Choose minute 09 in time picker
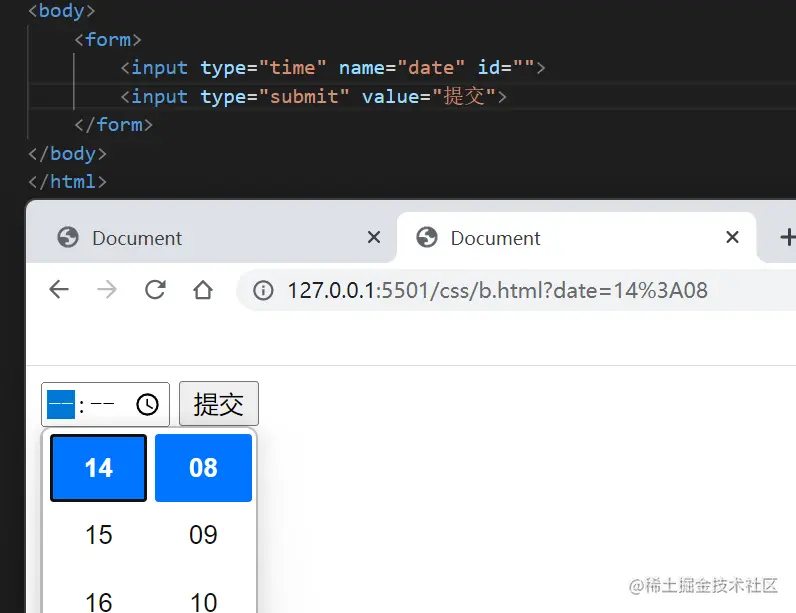 [x=203, y=535]
